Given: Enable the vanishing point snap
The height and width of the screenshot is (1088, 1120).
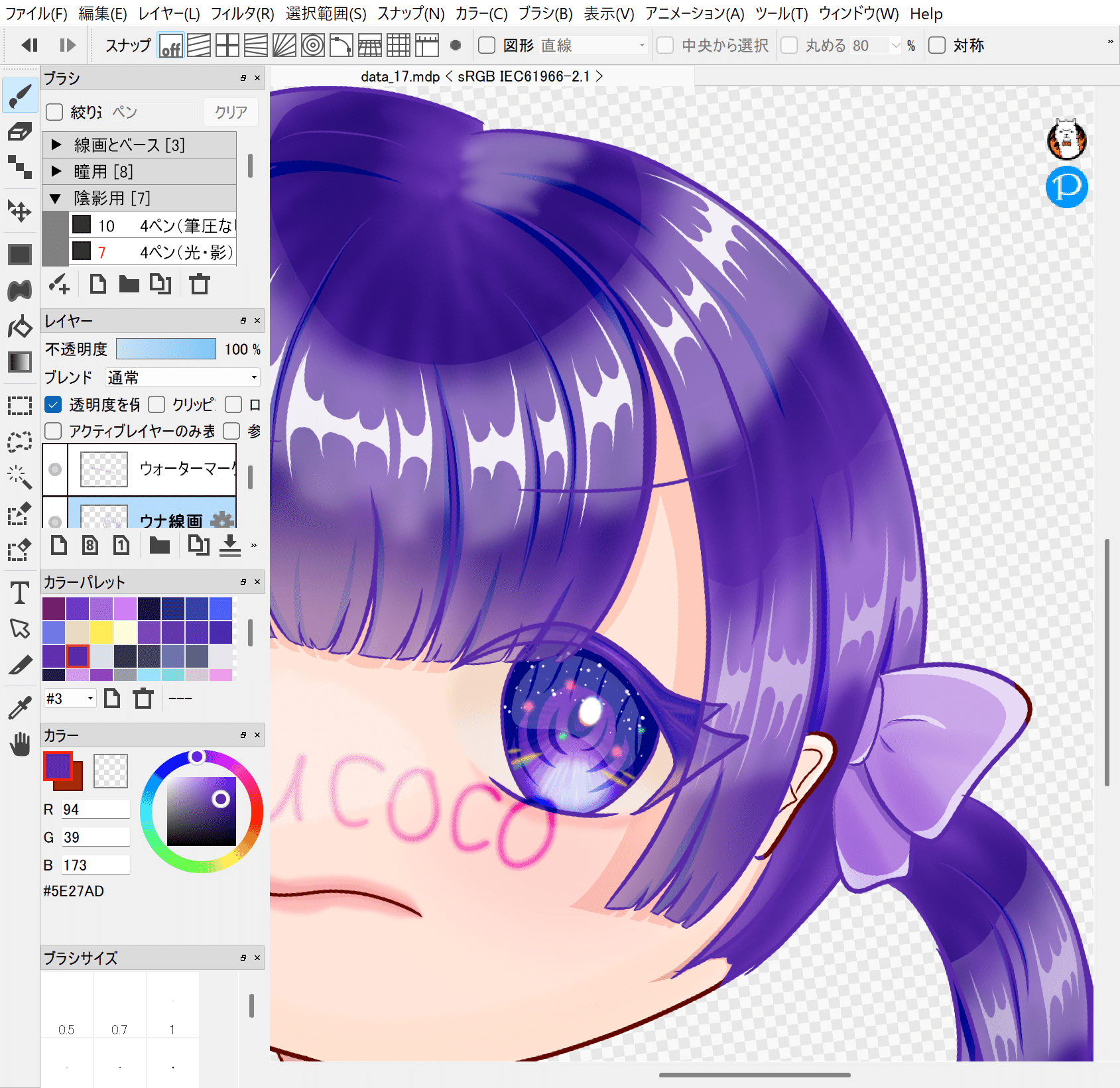Looking at the screenshot, I should tap(256, 45).
